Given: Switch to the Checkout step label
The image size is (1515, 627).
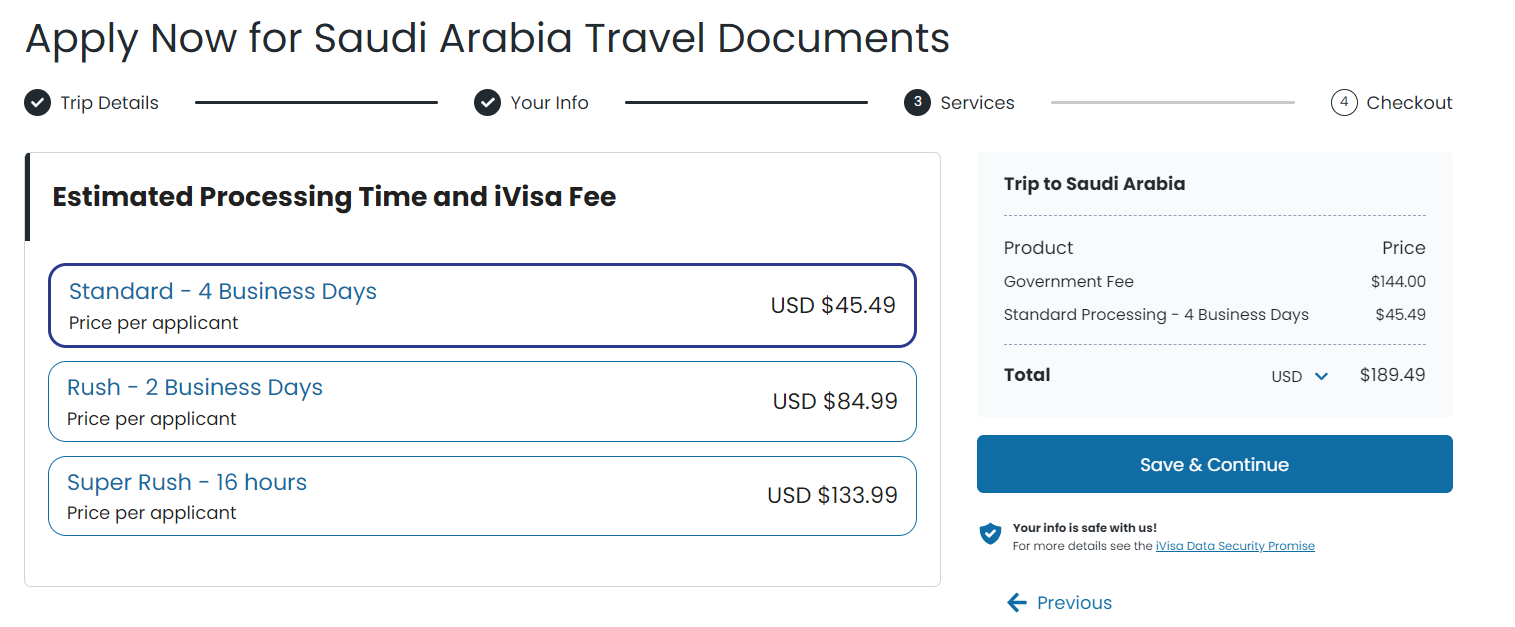Looking at the screenshot, I should 1409,102.
